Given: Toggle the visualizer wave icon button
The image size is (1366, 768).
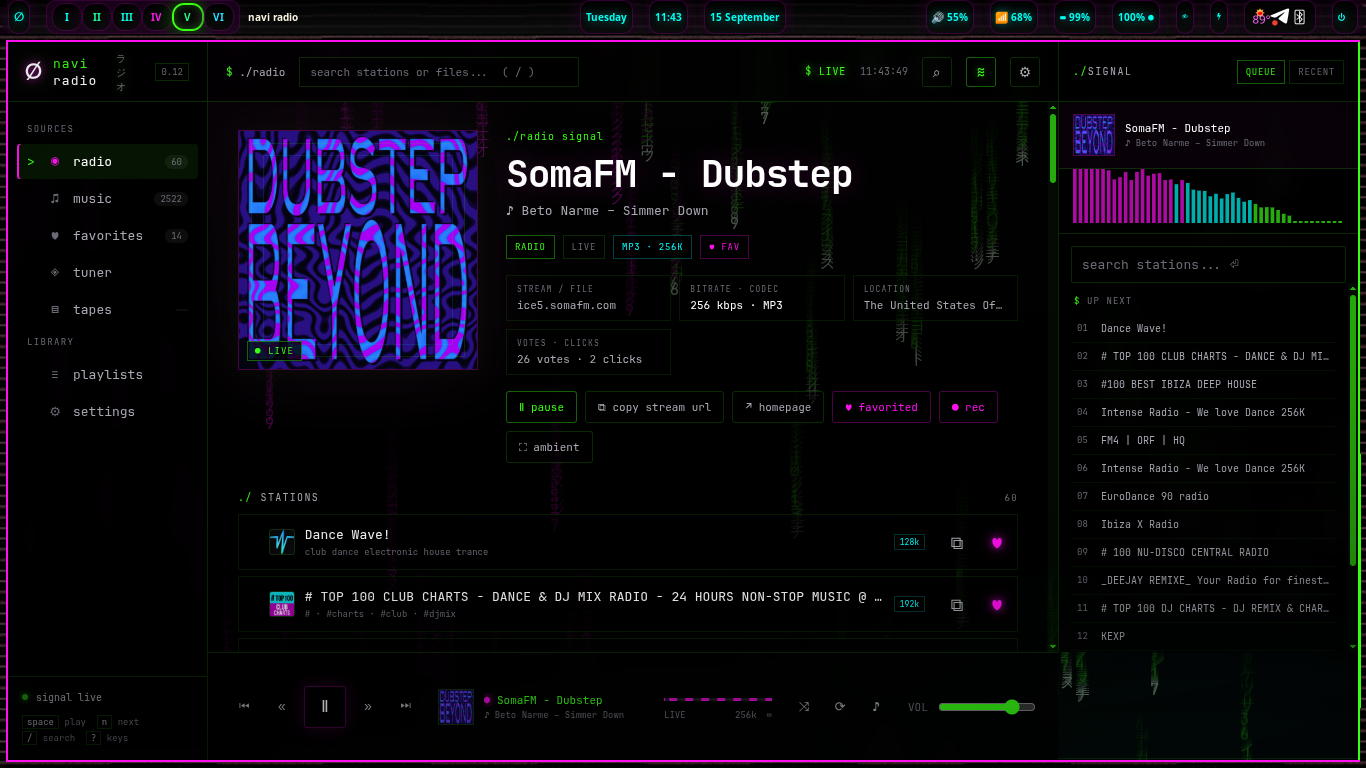Looking at the screenshot, I should (x=980, y=72).
